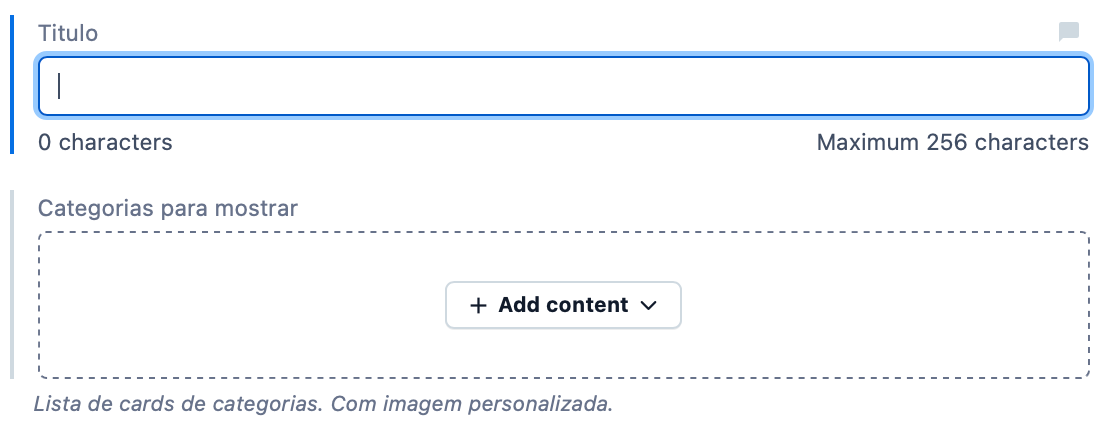Place the cursor at the Titulo input start
Image resolution: width=1110 pixels, height=430 pixels.
(61, 86)
